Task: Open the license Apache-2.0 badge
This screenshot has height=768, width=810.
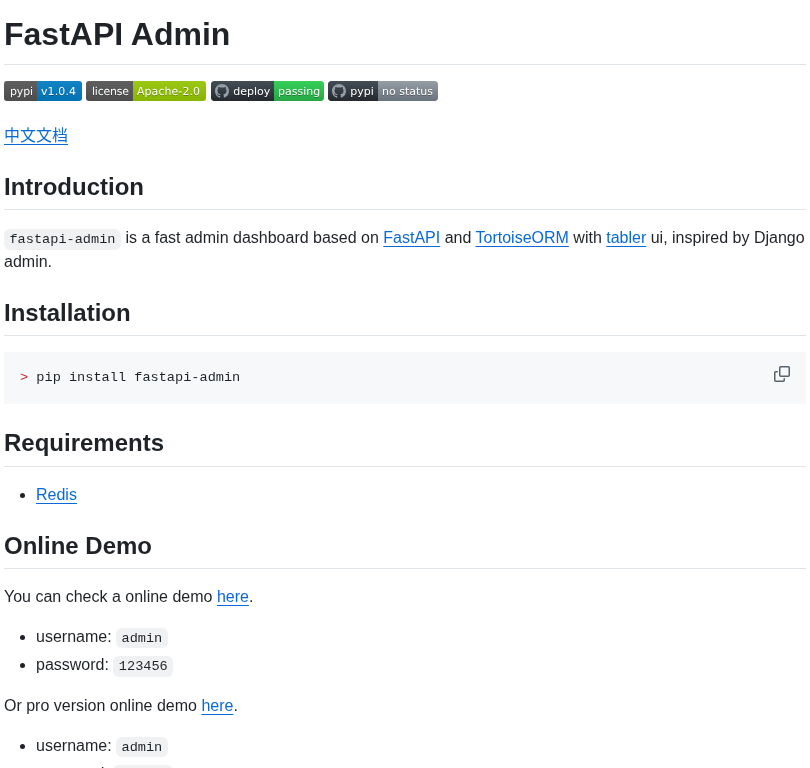Action: 146,91
